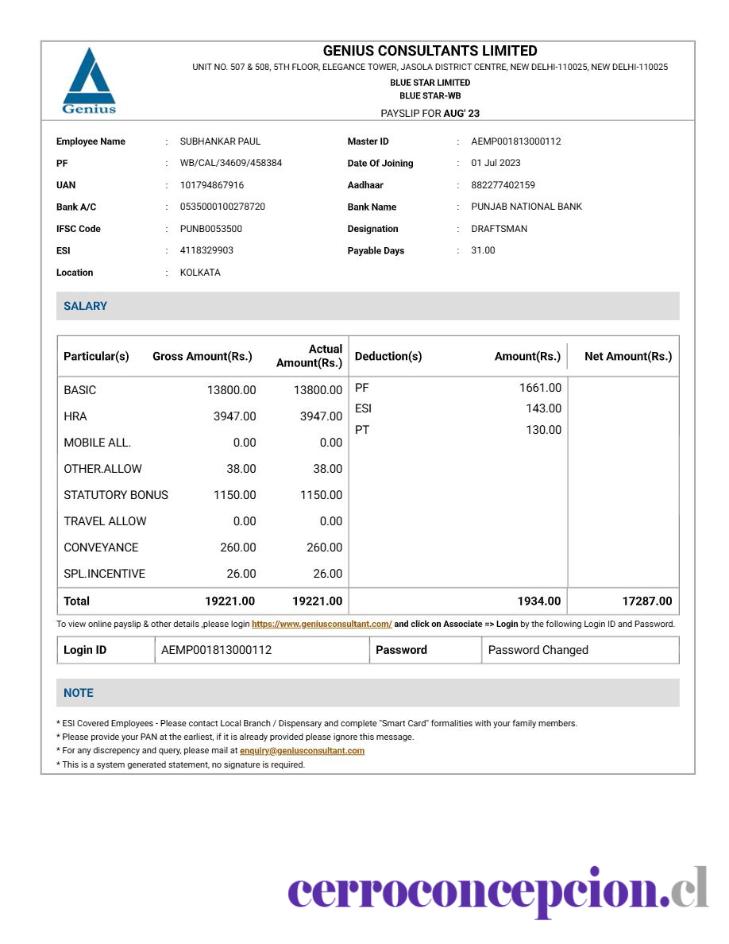Screen dimensions: 729x944
Task: Click date of joining 01 Jul 2023
Action: (x=495, y=163)
